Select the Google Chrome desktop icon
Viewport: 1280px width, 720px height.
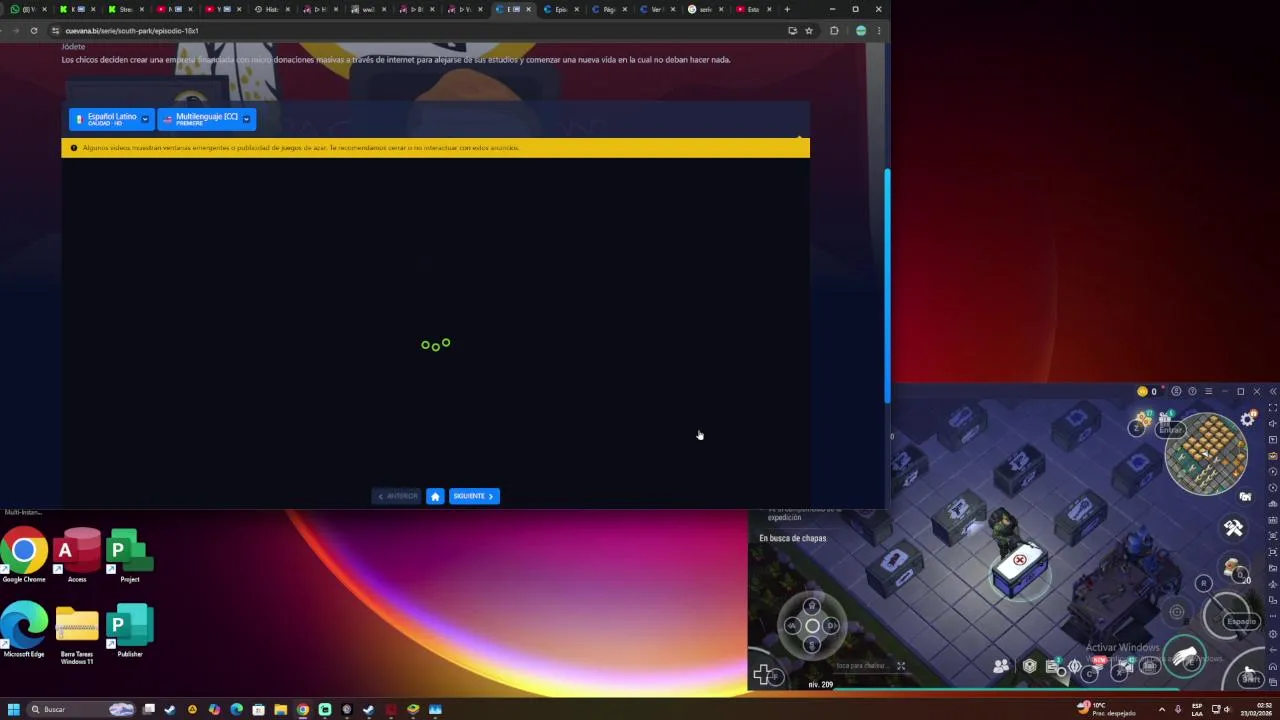point(24,555)
